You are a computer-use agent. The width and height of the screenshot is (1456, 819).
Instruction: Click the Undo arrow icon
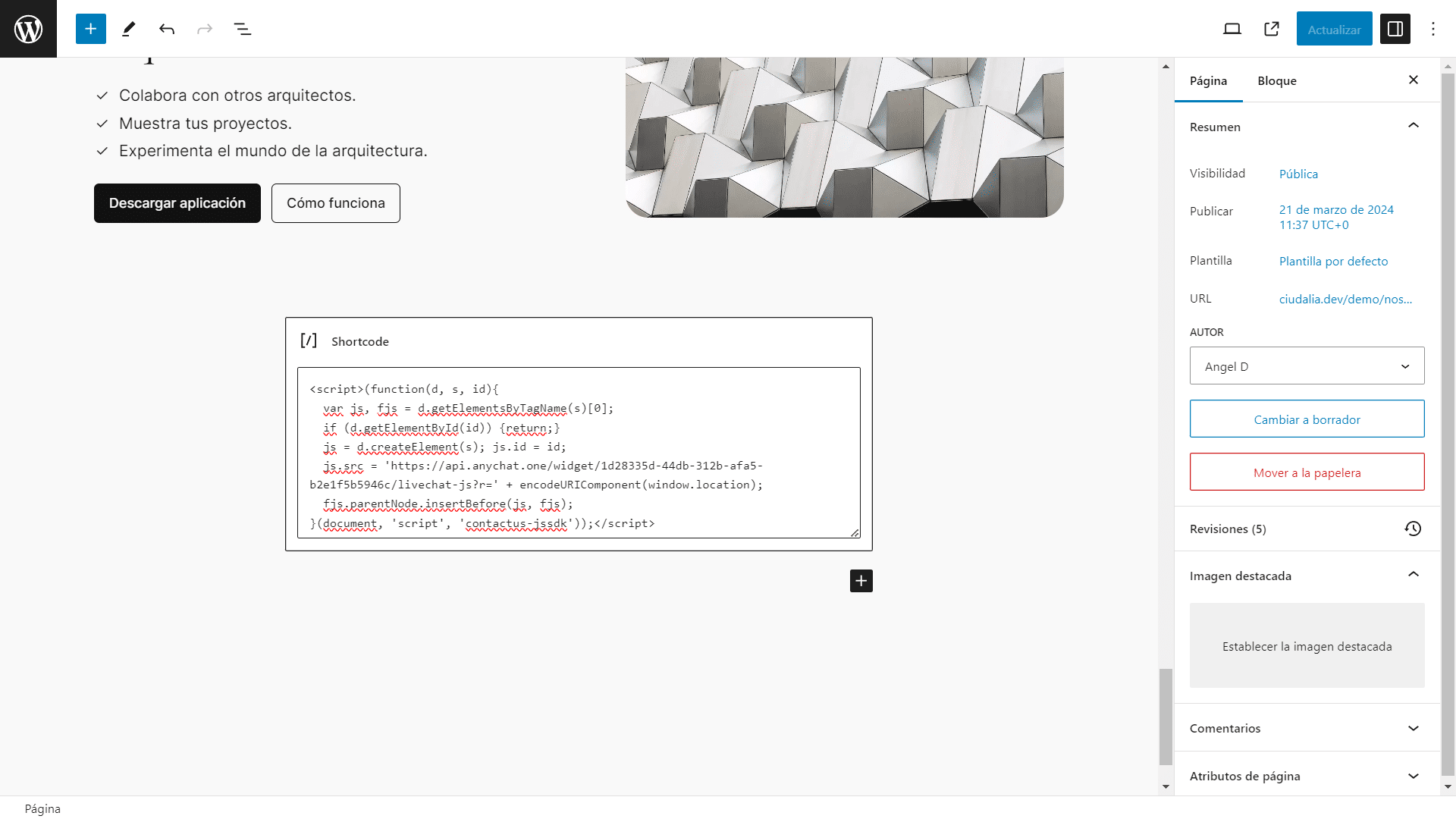[167, 29]
